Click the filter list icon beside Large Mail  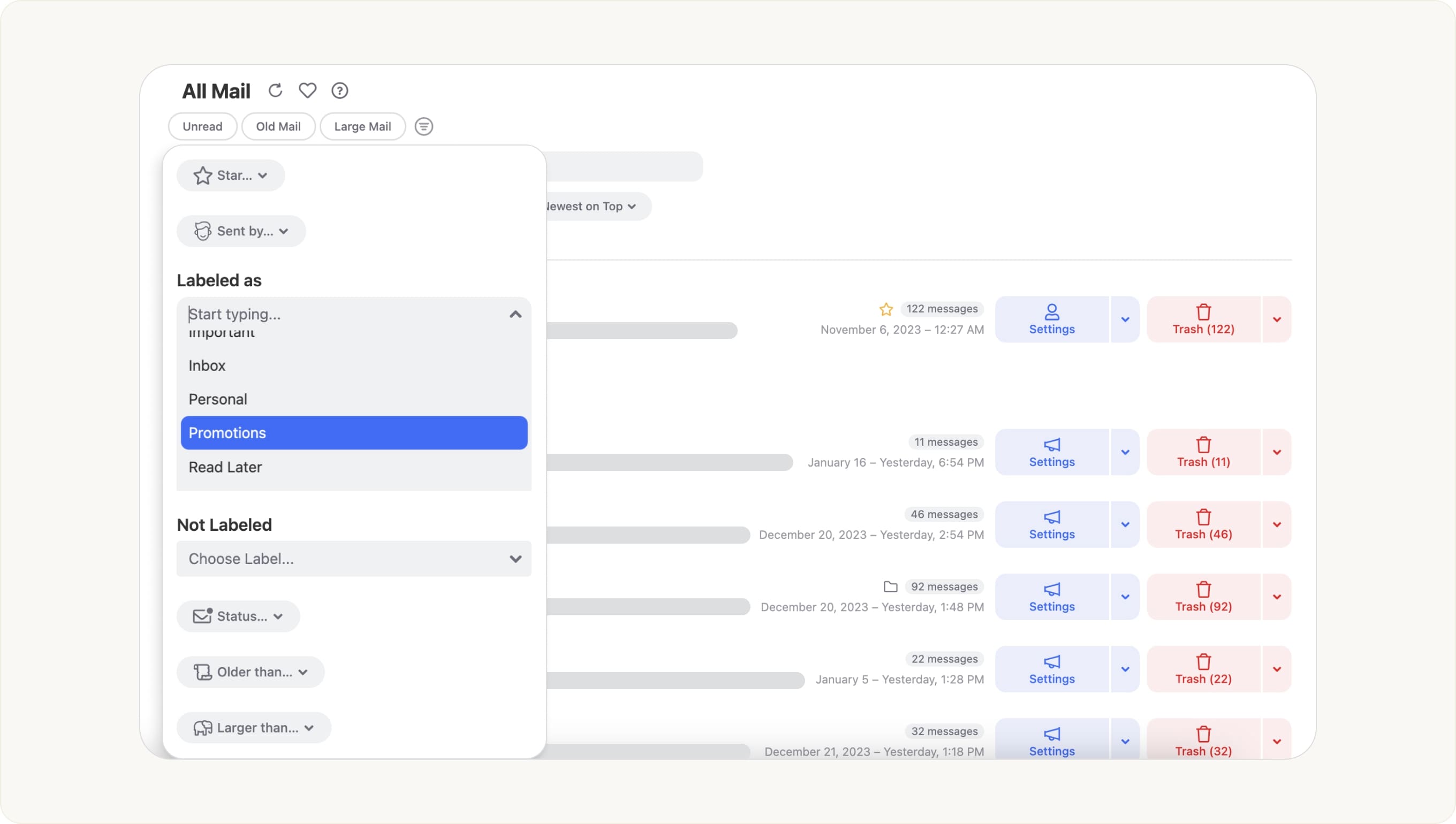point(423,126)
